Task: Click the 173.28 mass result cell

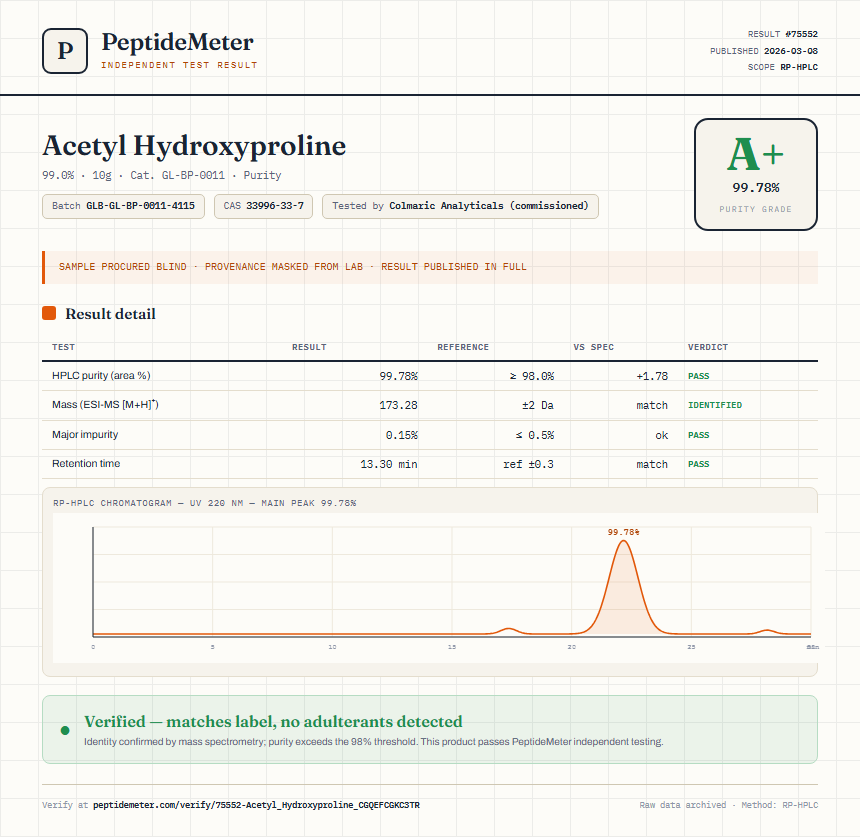Action: (398, 405)
